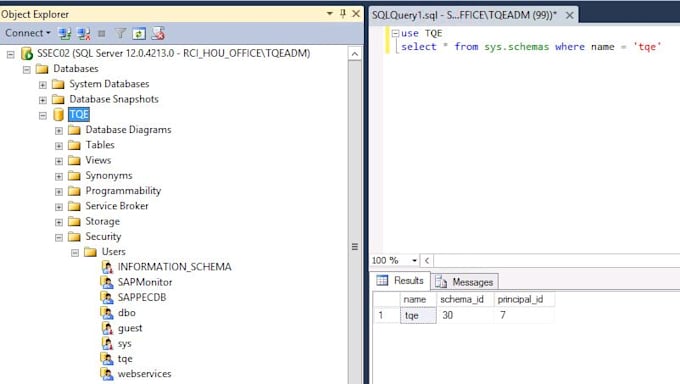This screenshot has height=384, width=680.
Task: Switch to the Results tab
Action: click(x=401, y=281)
